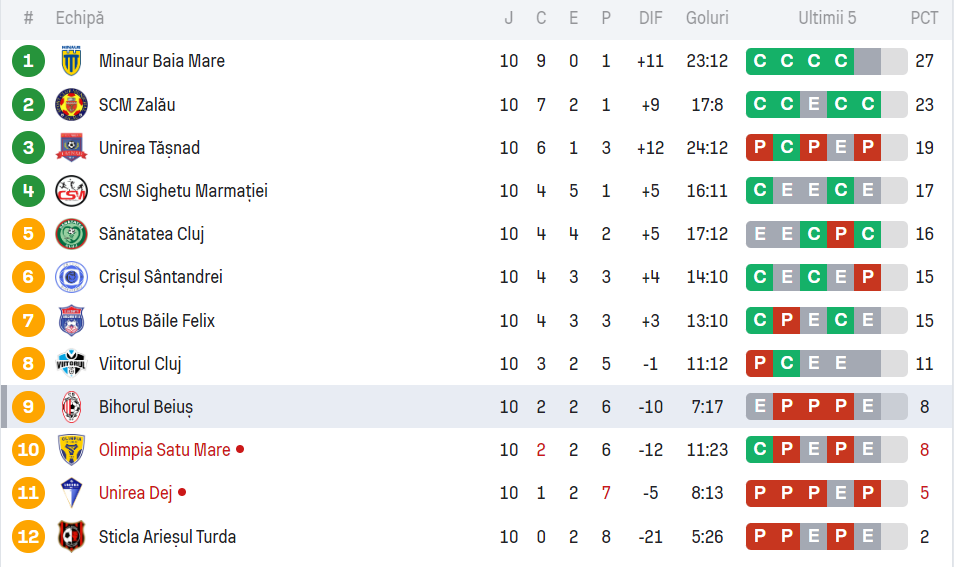Click the CSM Sighetu Marmației logo
Image resolution: width=954 pixels, height=567 pixels.
pyautogui.click(x=71, y=191)
